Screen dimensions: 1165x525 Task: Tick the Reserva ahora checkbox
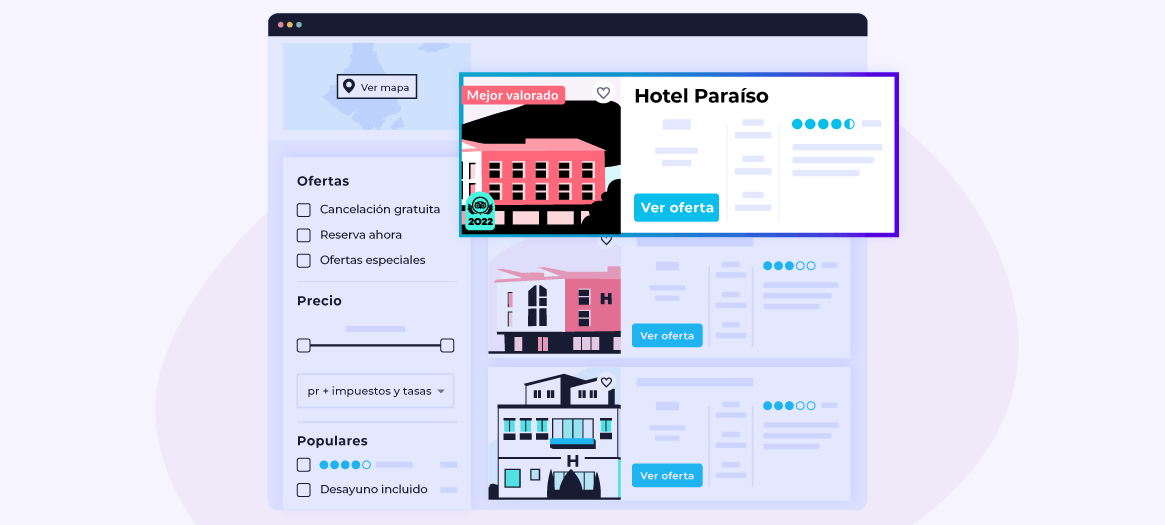(303, 235)
